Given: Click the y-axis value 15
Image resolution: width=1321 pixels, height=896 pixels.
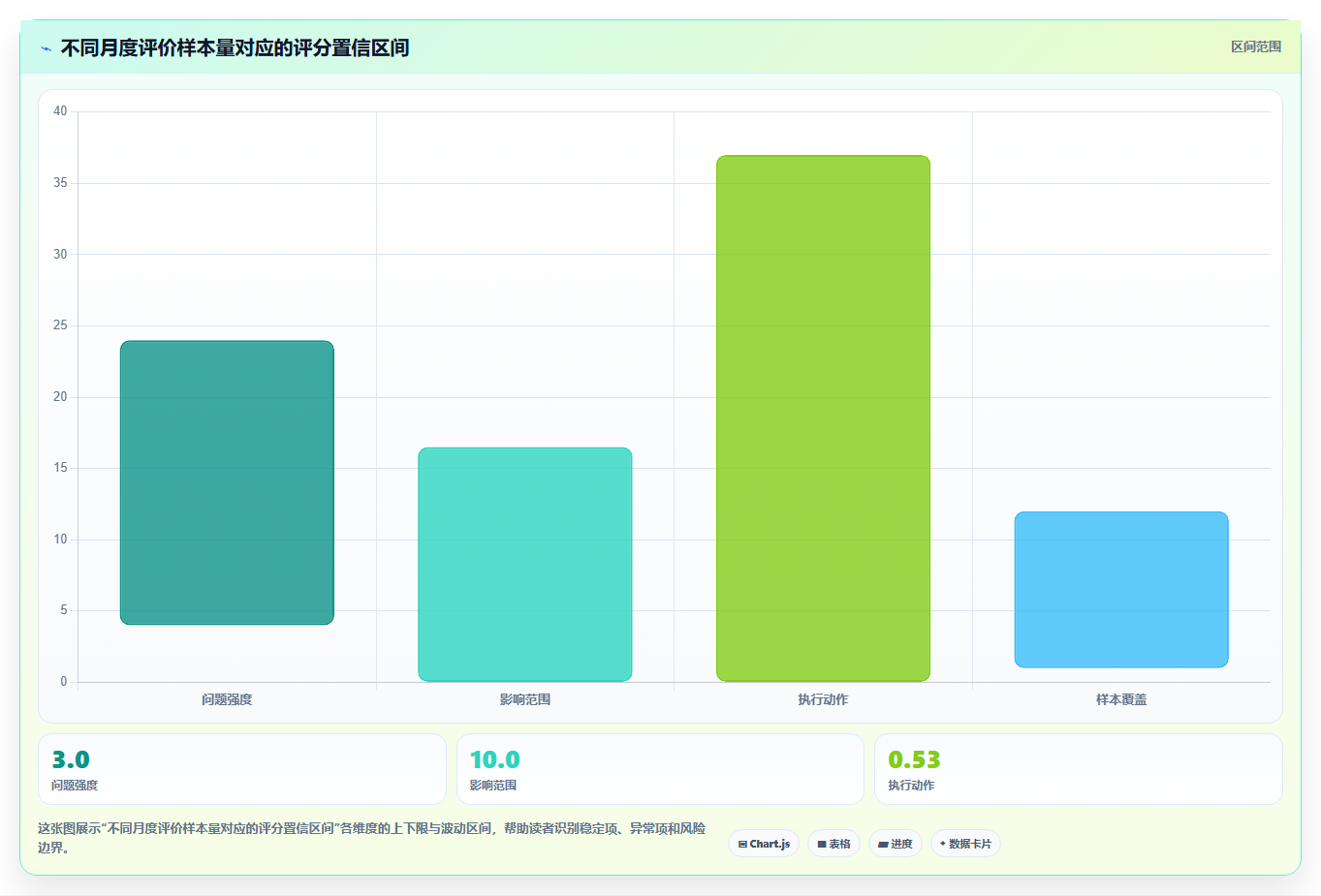Looking at the screenshot, I should point(60,468).
